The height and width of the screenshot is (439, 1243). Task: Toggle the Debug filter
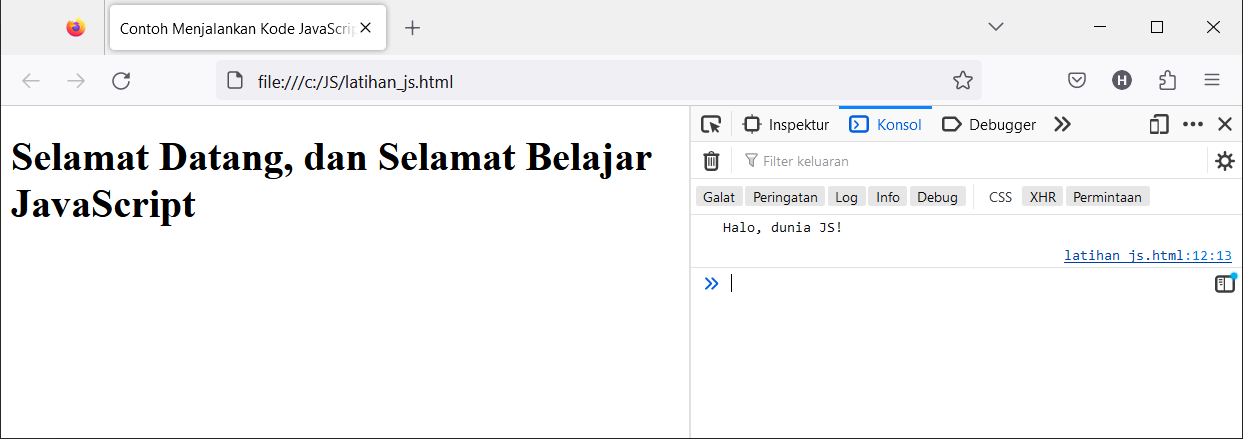pos(938,197)
